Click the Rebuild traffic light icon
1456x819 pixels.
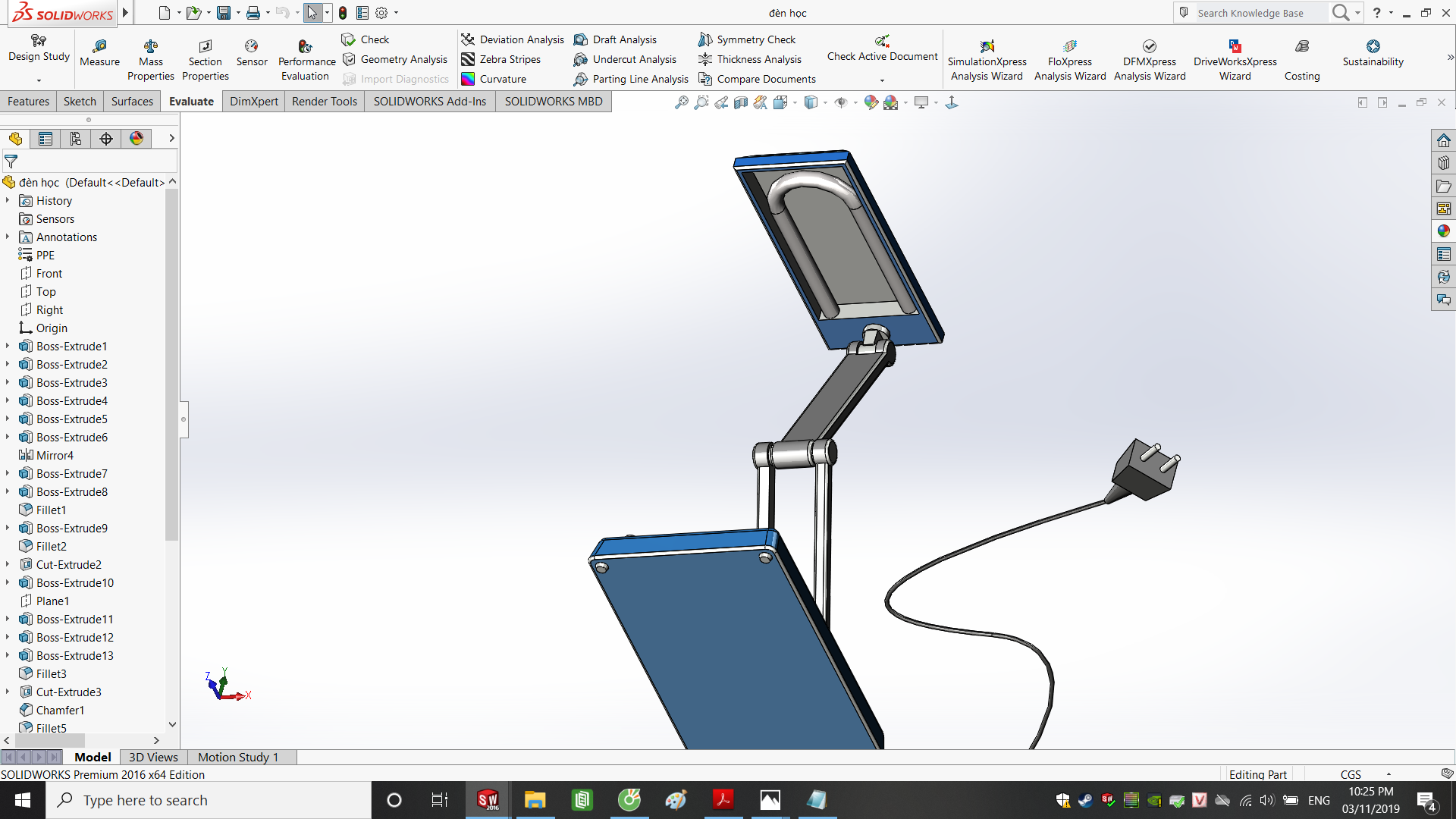pyautogui.click(x=343, y=12)
